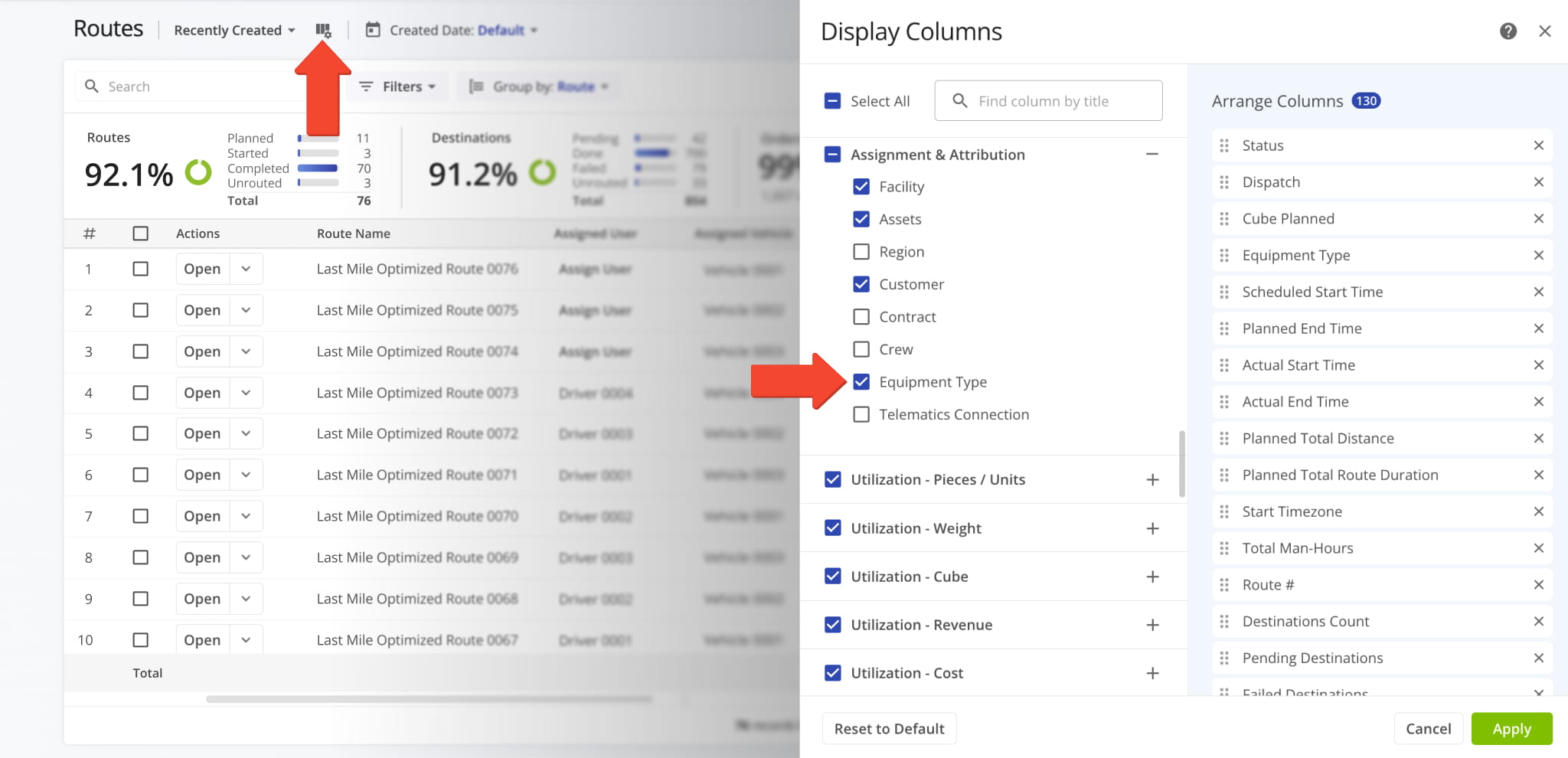Remove Total Man-Hours column
Viewport: 1568px width, 758px height.
(x=1539, y=548)
